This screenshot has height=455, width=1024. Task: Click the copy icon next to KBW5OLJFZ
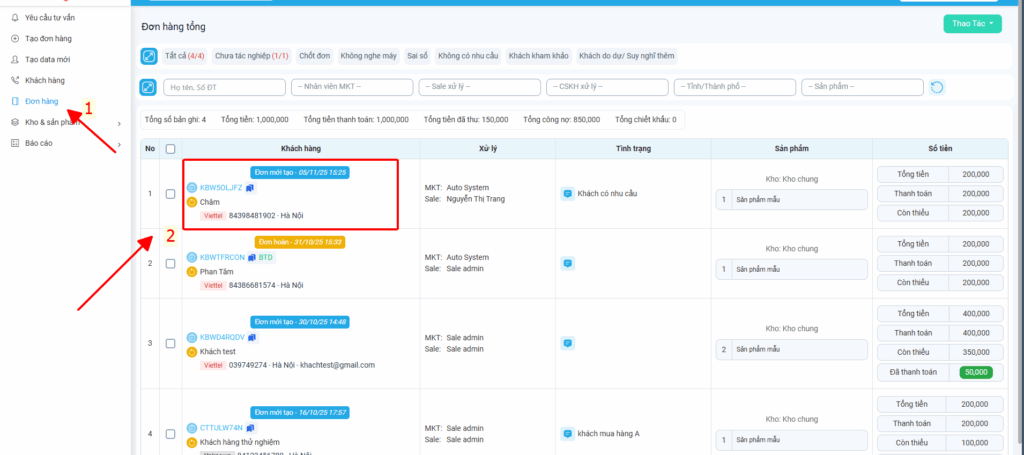tap(250, 187)
